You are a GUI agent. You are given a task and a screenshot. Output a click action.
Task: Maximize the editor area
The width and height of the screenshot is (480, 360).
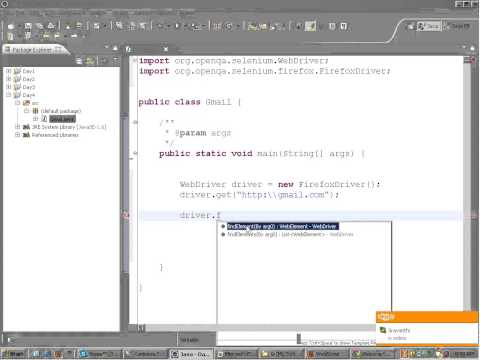click(x=473, y=48)
